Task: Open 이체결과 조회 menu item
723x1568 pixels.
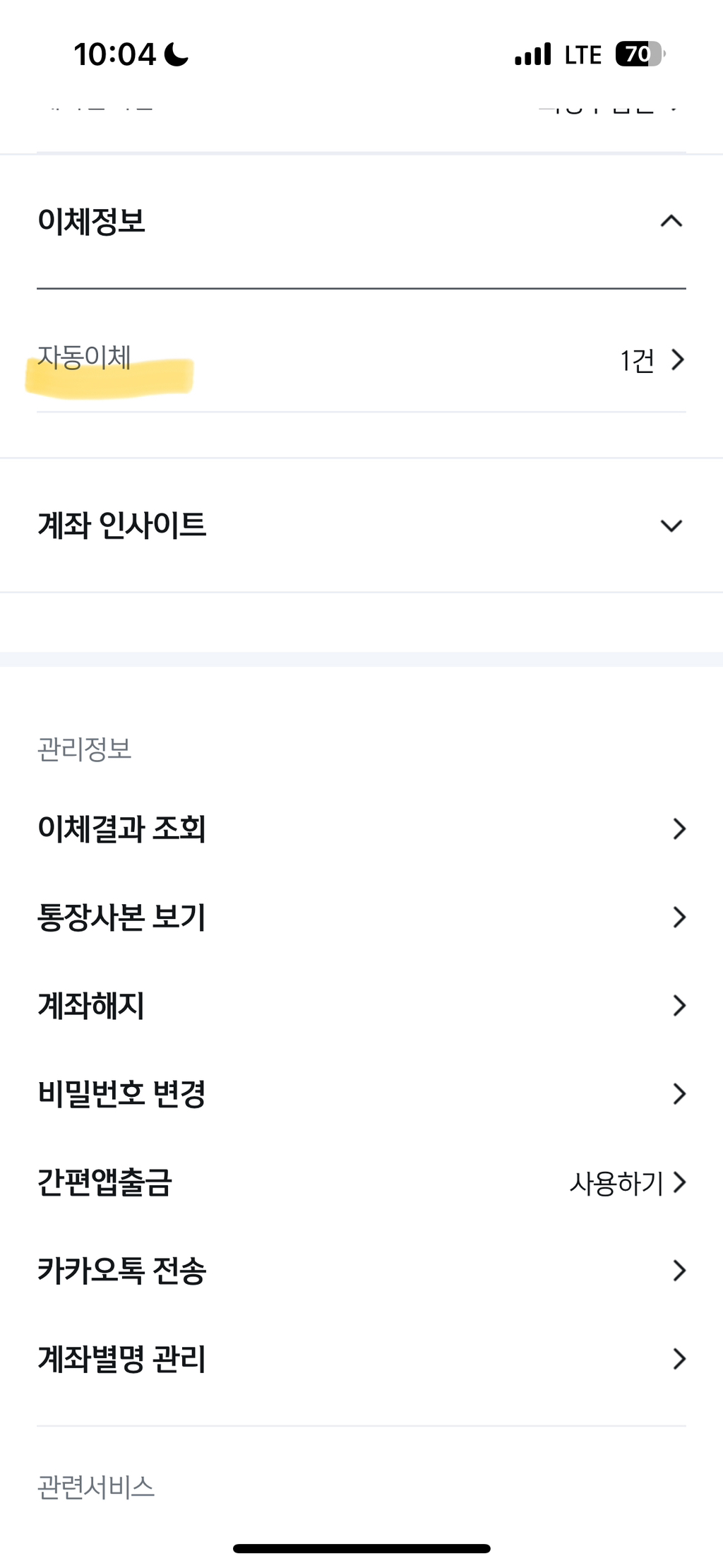Action: coord(121,828)
